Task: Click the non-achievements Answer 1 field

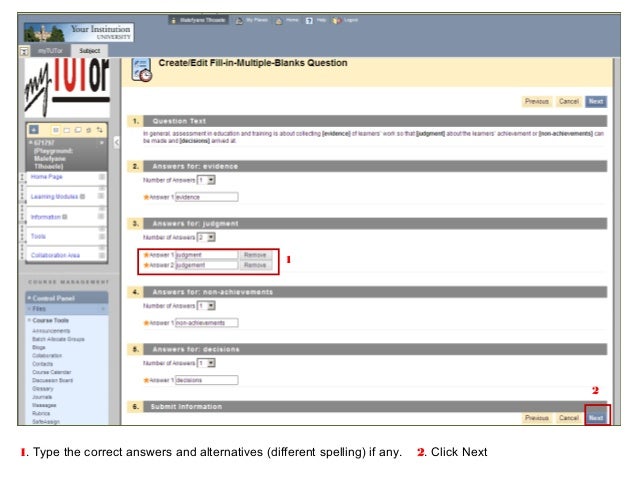Action: [x=206, y=323]
